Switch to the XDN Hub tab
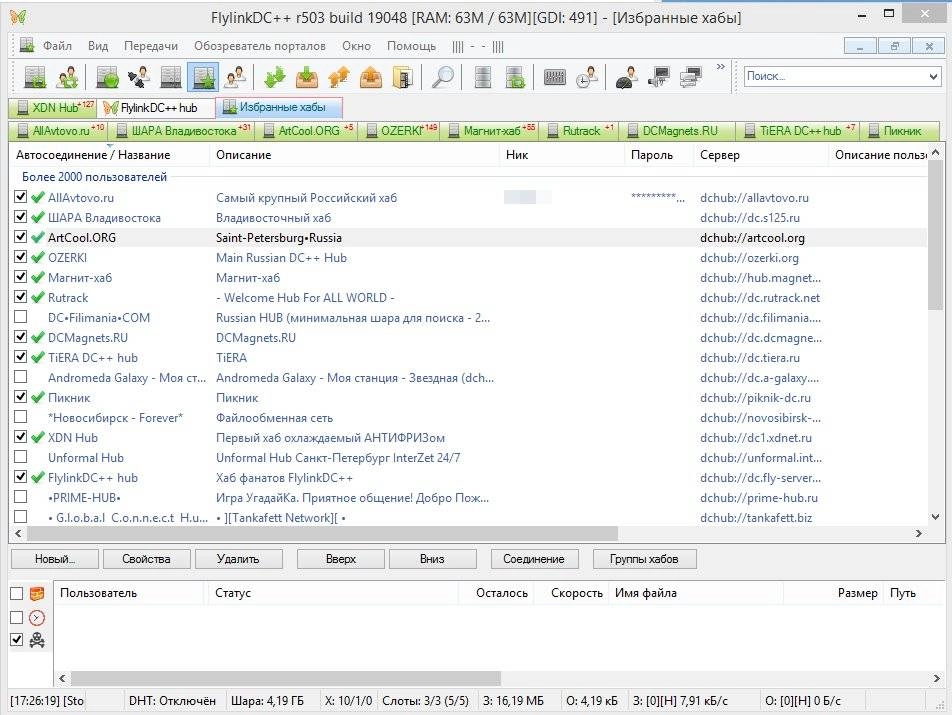This screenshot has width=952, height=715. (53, 108)
